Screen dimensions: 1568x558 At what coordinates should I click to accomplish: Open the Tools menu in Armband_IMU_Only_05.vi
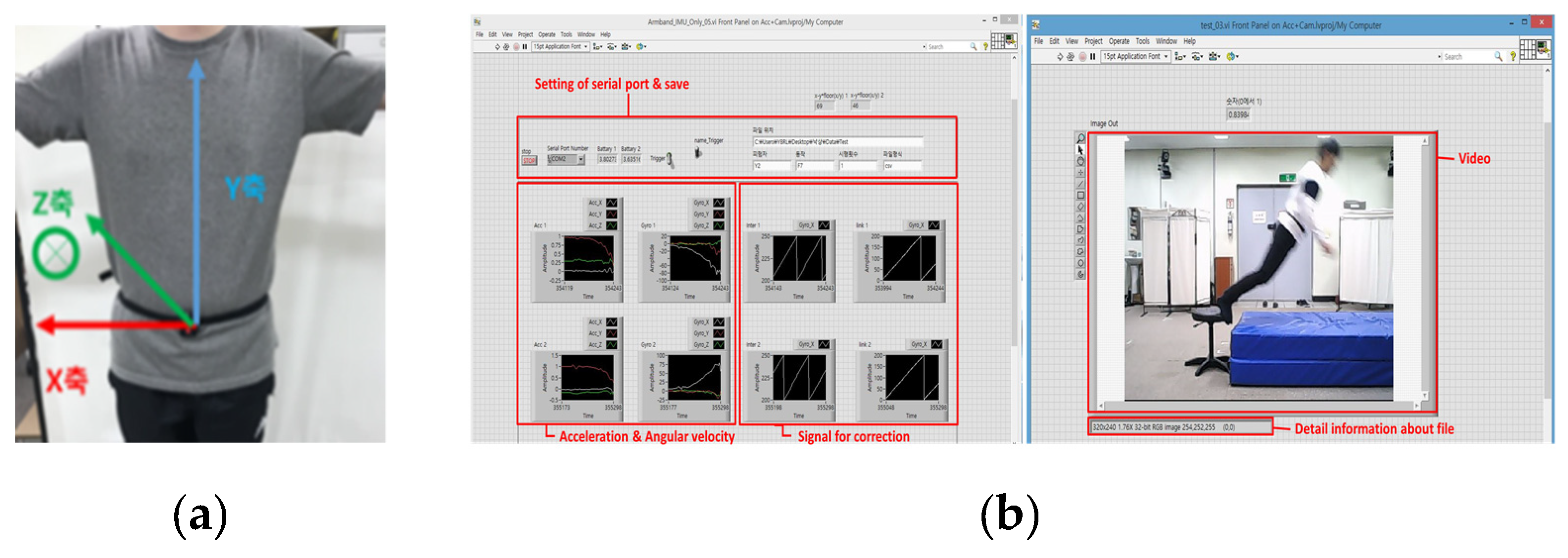(x=566, y=35)
